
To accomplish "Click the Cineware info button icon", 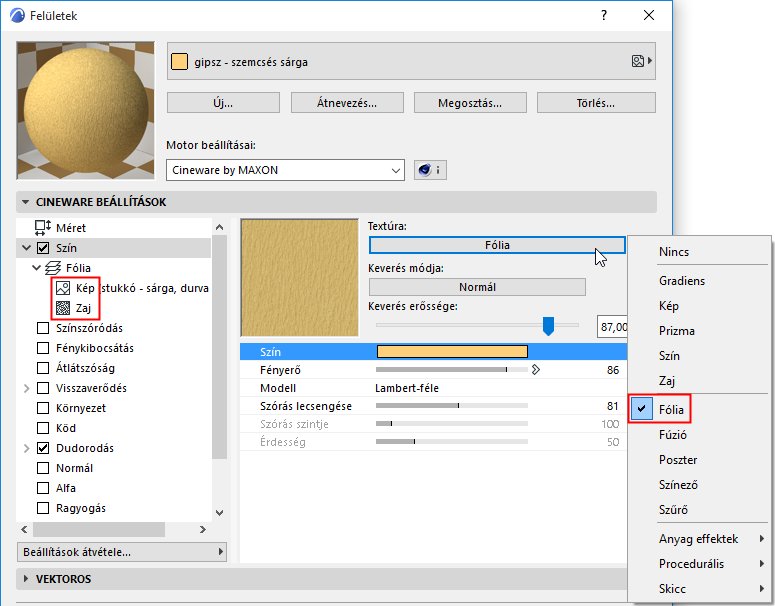I will pos(431,170).
